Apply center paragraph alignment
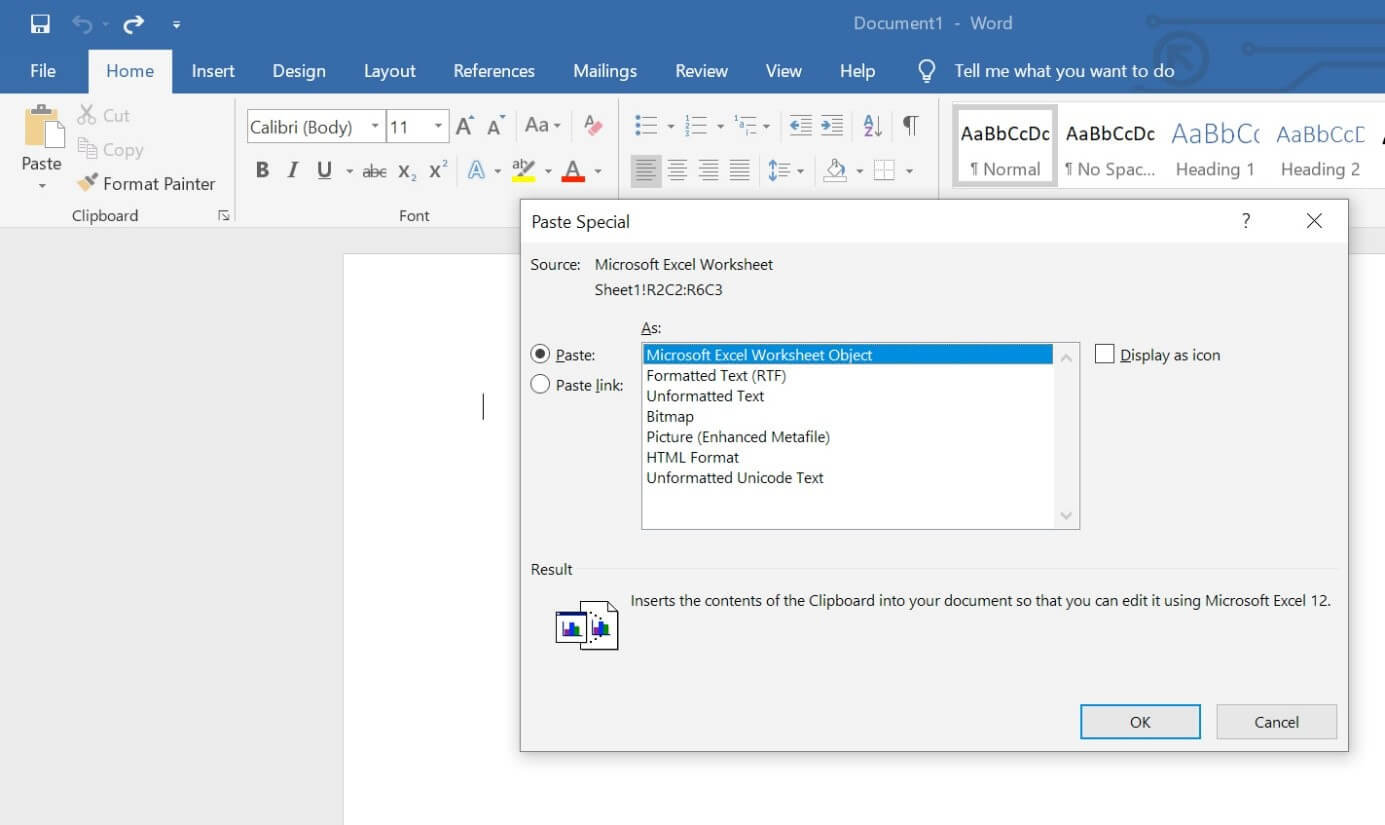Viewport: 1385px width, 825px height. (x=677, y=170)
